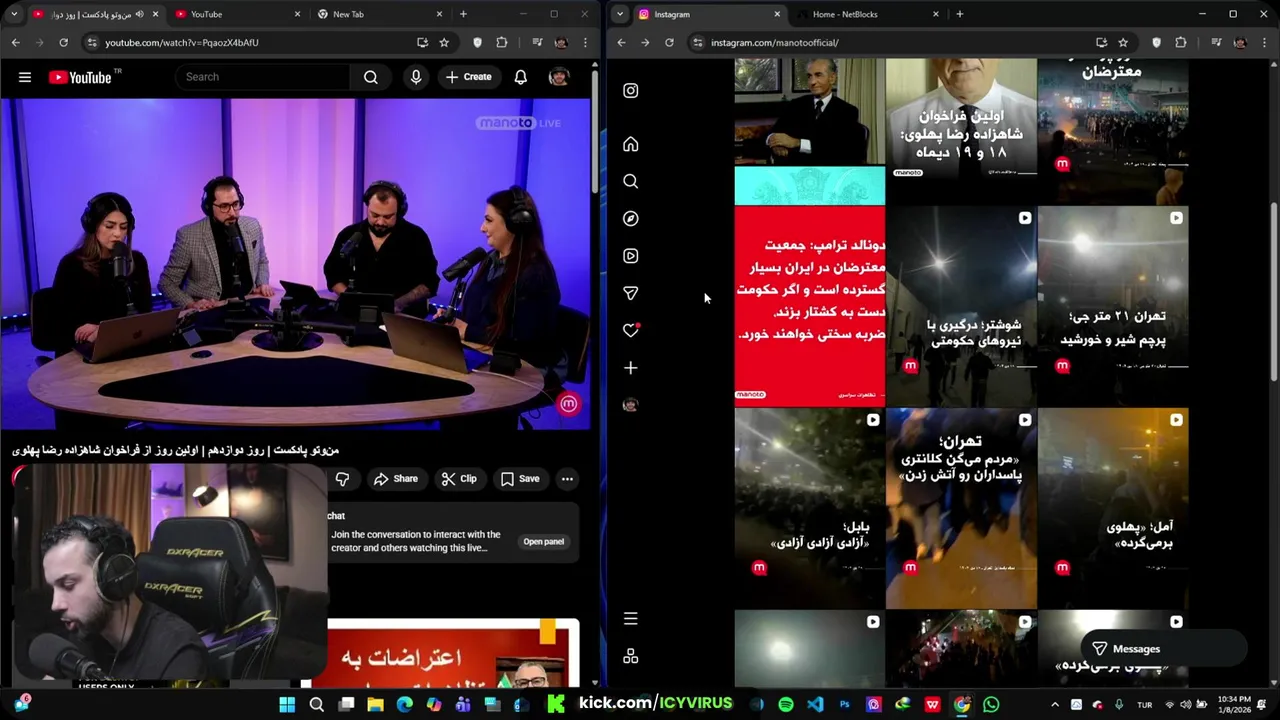Click the Instagram page vertical scrollbar

[x=1274, y=290]
